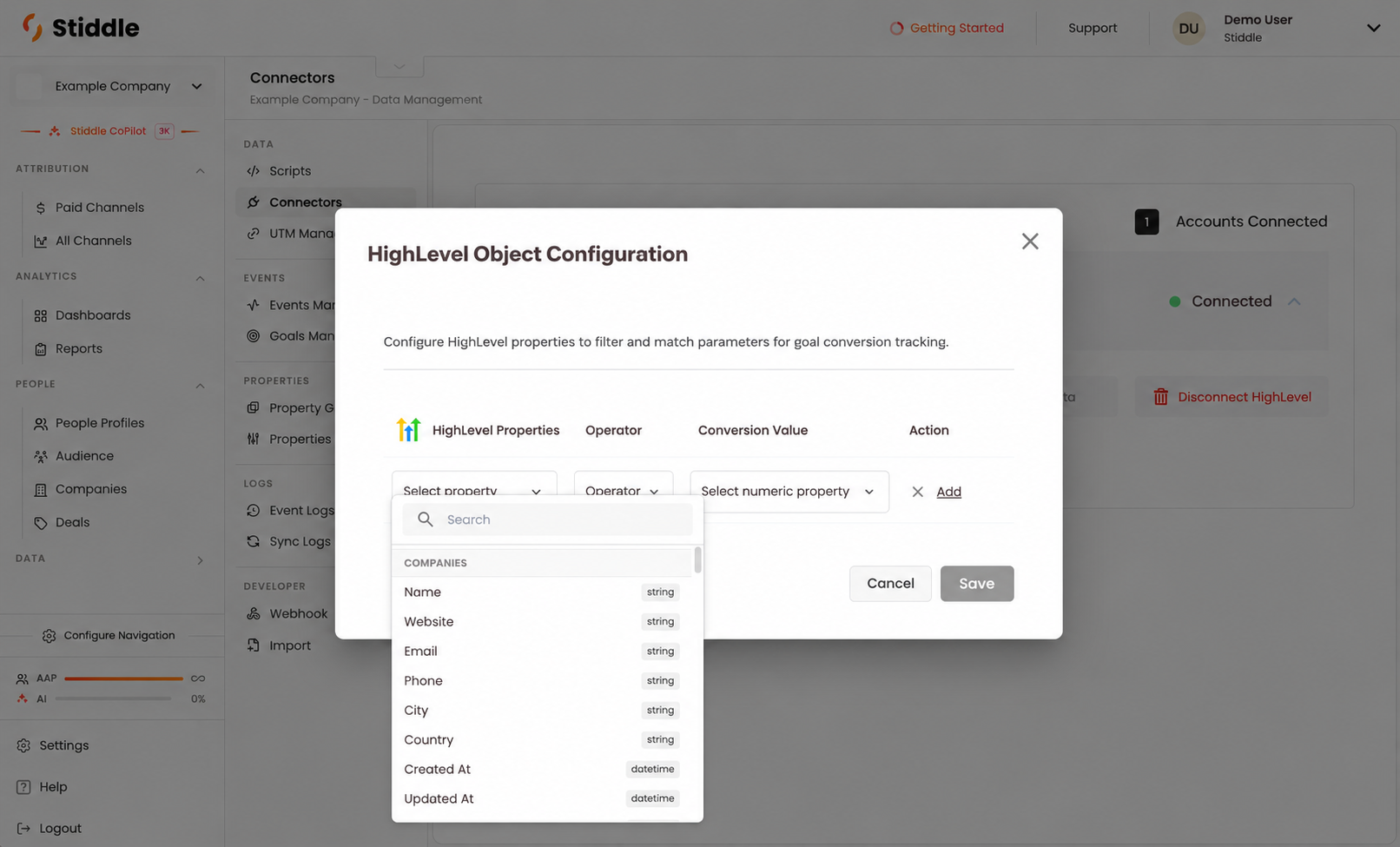Click People Profiles icon
Viewport: 1400px width, 847px height.
coord(41,423)
